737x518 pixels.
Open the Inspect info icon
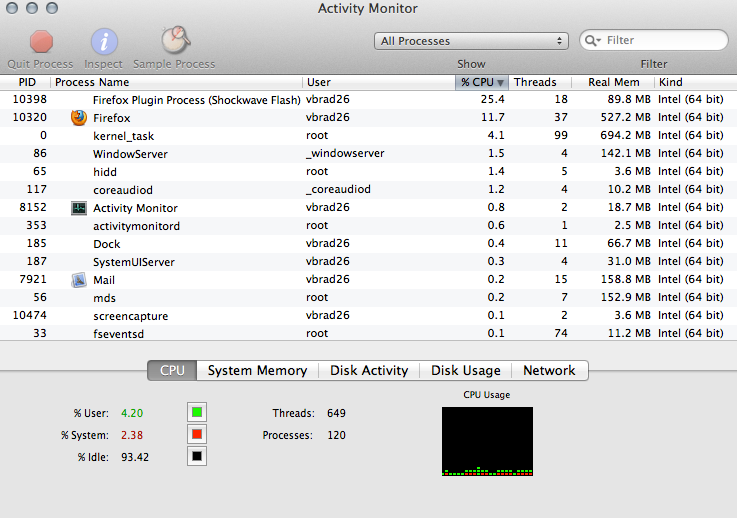104,41
